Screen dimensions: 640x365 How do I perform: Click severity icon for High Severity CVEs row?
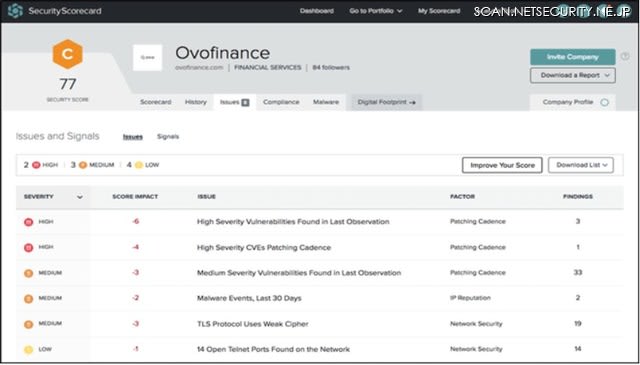click(x=28, y=247)
